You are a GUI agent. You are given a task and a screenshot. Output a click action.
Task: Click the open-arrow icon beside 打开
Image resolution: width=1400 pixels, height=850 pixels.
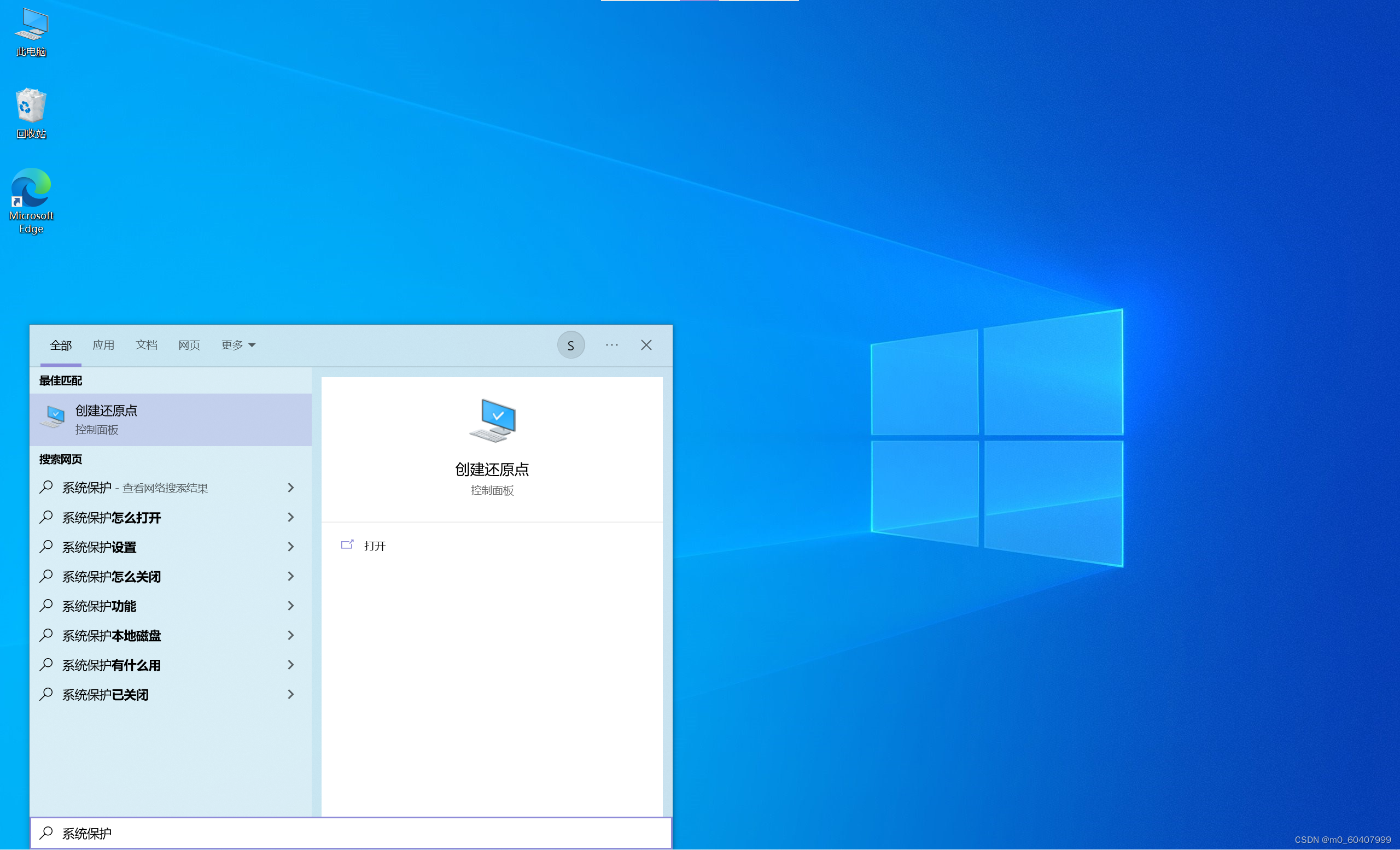point(347,545)
